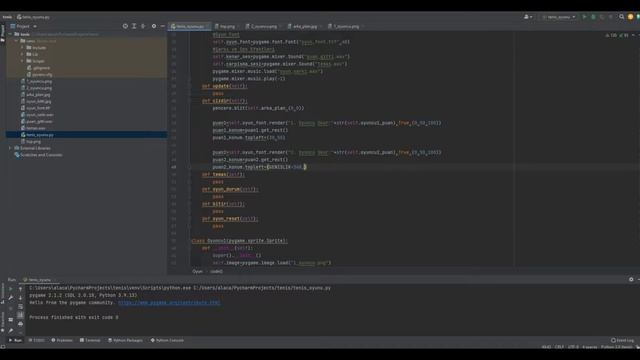Select Scratches and Consoles node
Viewport: 640px width, 360px height.
pyautogui.click(x=38, y=155)
